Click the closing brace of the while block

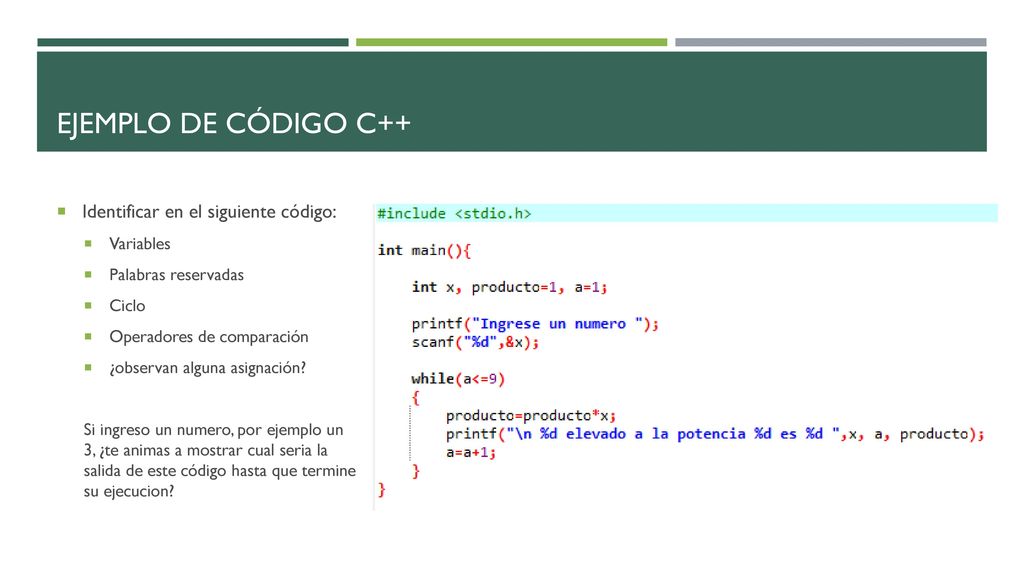(x=415, y=471)
